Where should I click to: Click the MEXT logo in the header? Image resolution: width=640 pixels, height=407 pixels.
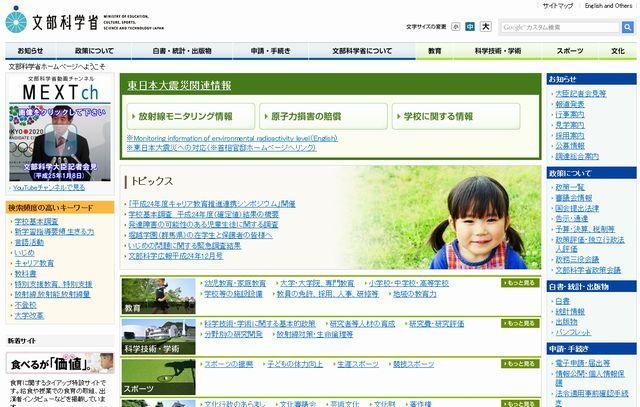(x=85, y=20)
